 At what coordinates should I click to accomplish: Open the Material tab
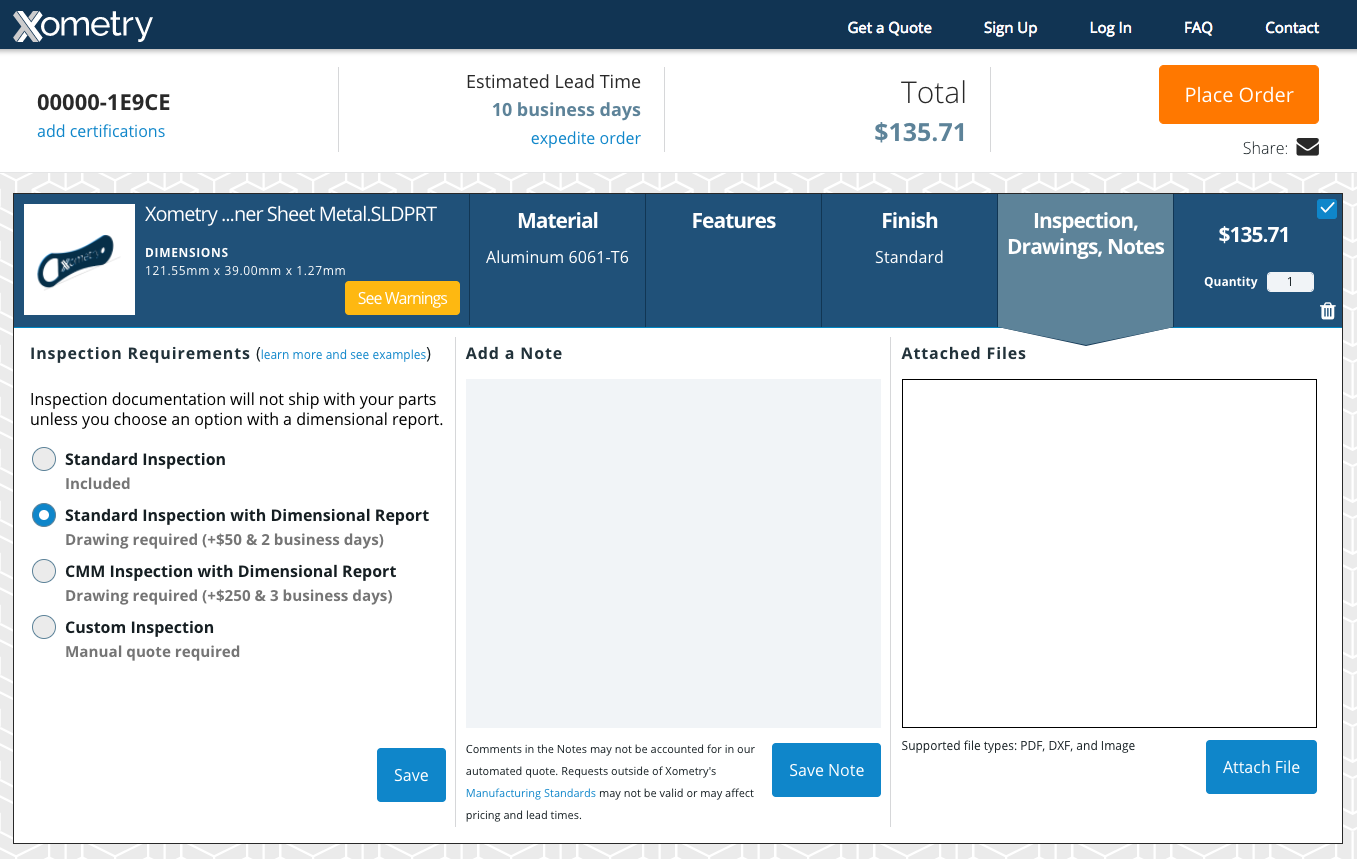pos(557,260)
